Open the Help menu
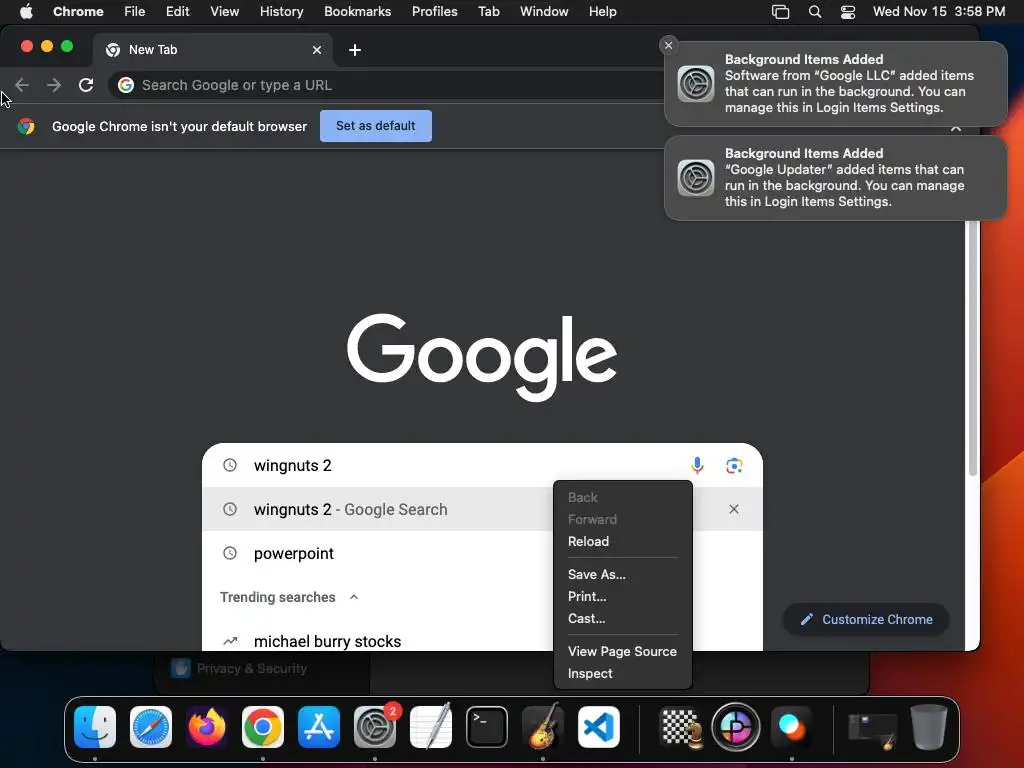1024x768 pixels. click(x=602, y=11)
